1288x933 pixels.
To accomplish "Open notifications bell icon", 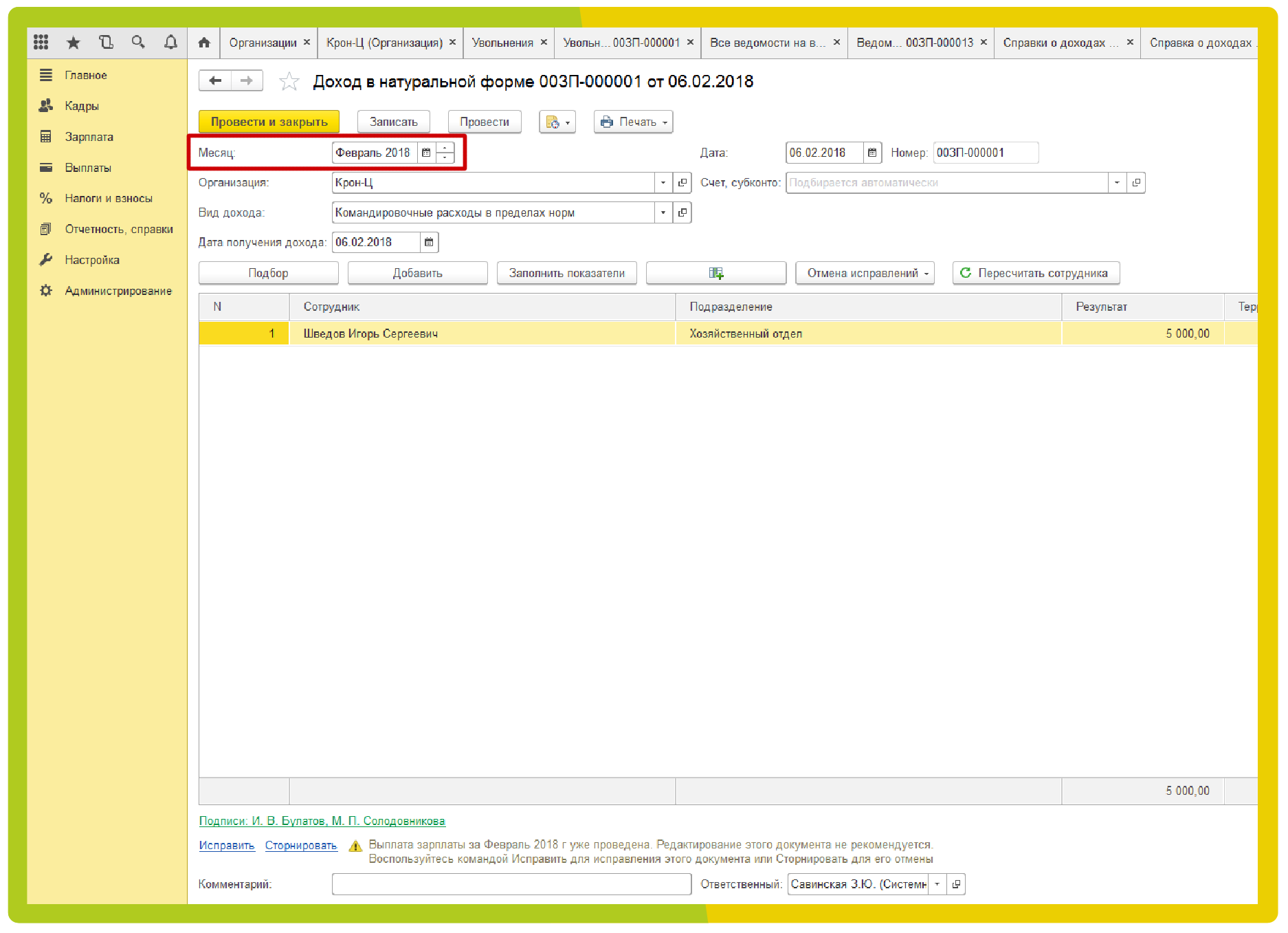I will [x=170, y=43].
